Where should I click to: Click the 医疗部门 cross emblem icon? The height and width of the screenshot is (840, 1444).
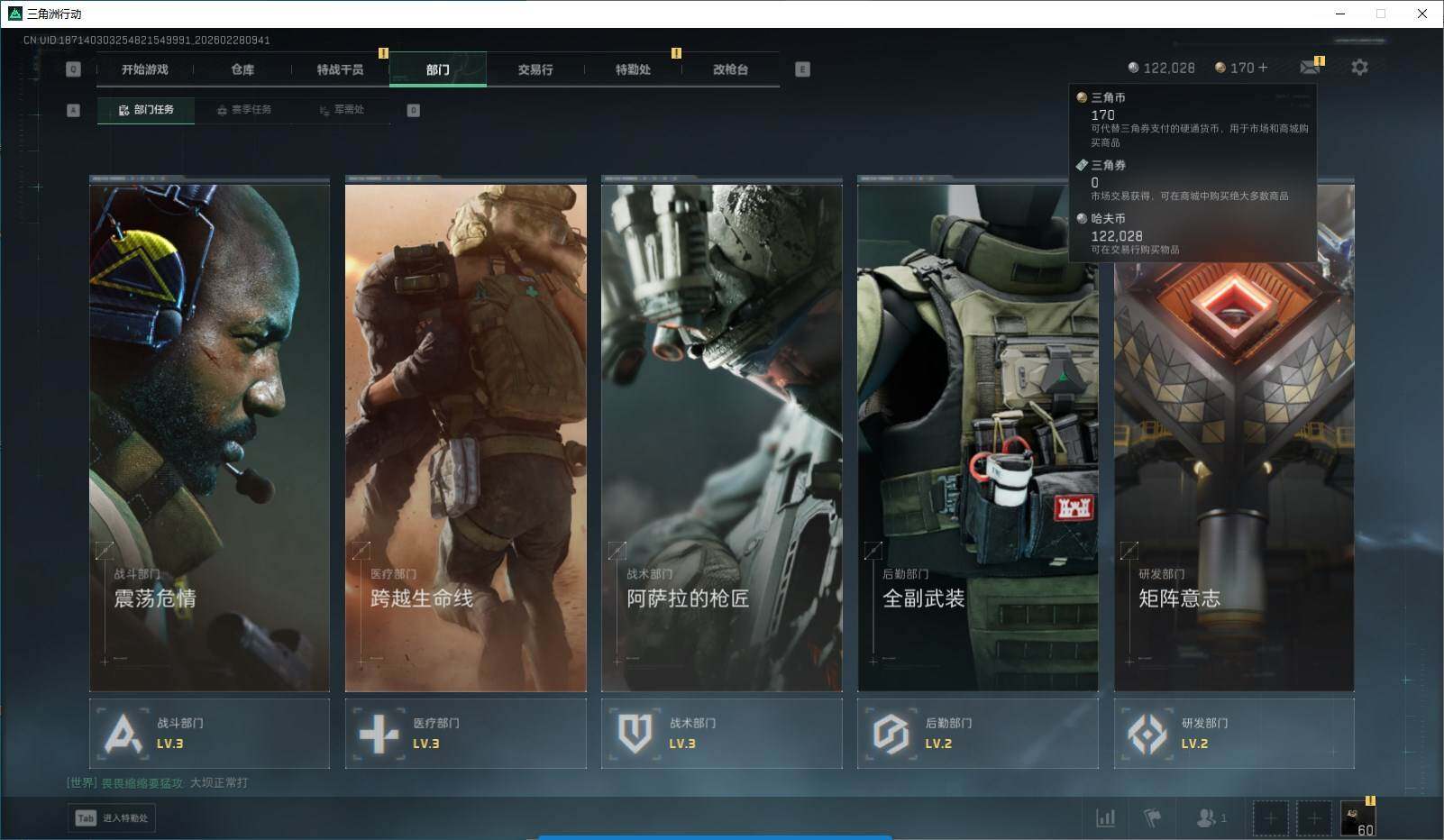pyautogui.click(x=379, y=734)
